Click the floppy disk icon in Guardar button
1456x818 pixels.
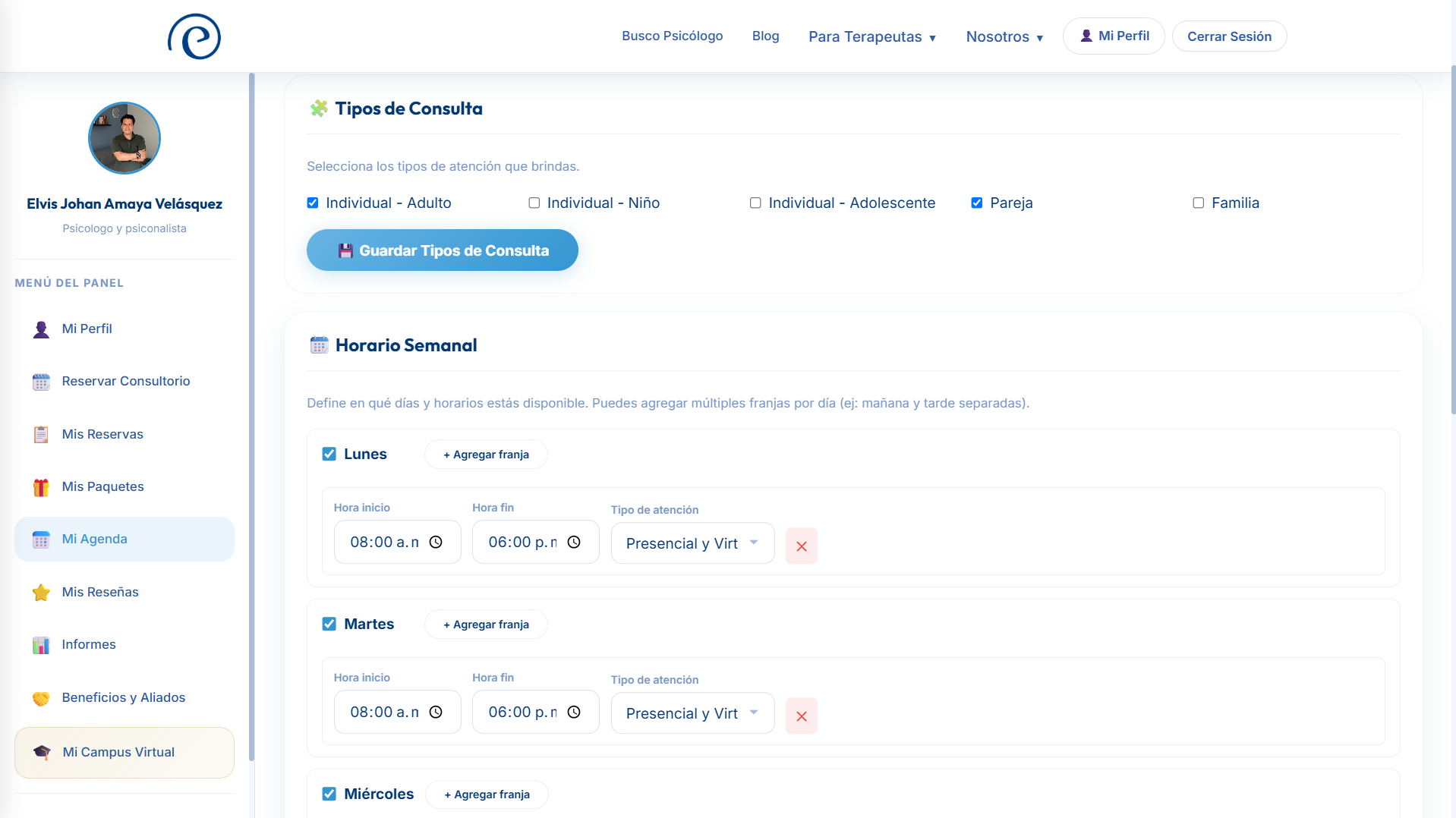pyautogui.click(x=345, y=250)
